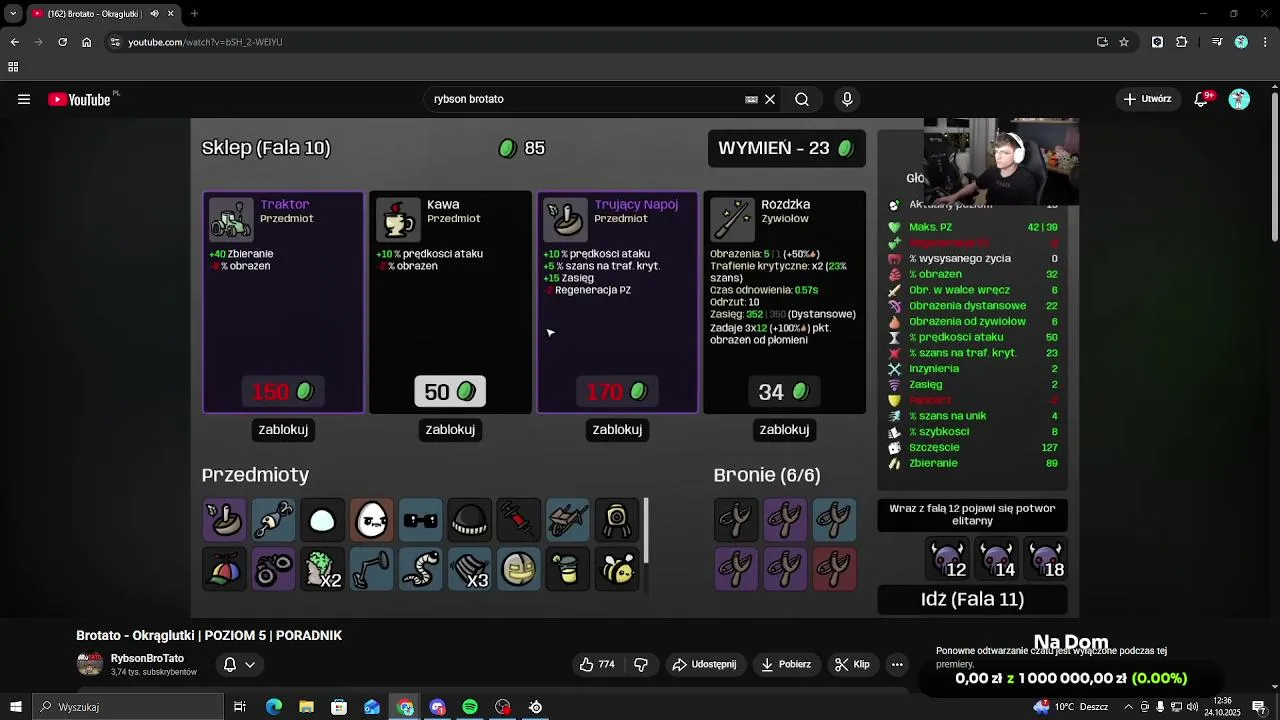Open the tab search dropdown chevron
The width and height of the screenshot is (1280, 720).
[13, 14]
